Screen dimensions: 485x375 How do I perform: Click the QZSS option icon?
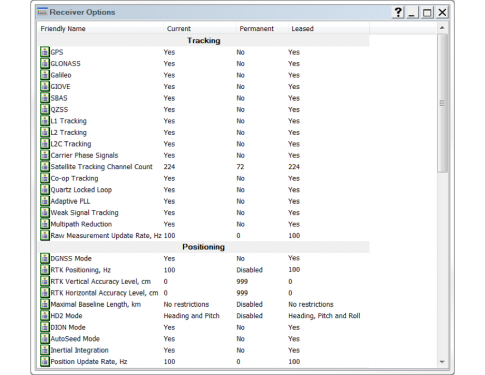(x=45, y=109)
